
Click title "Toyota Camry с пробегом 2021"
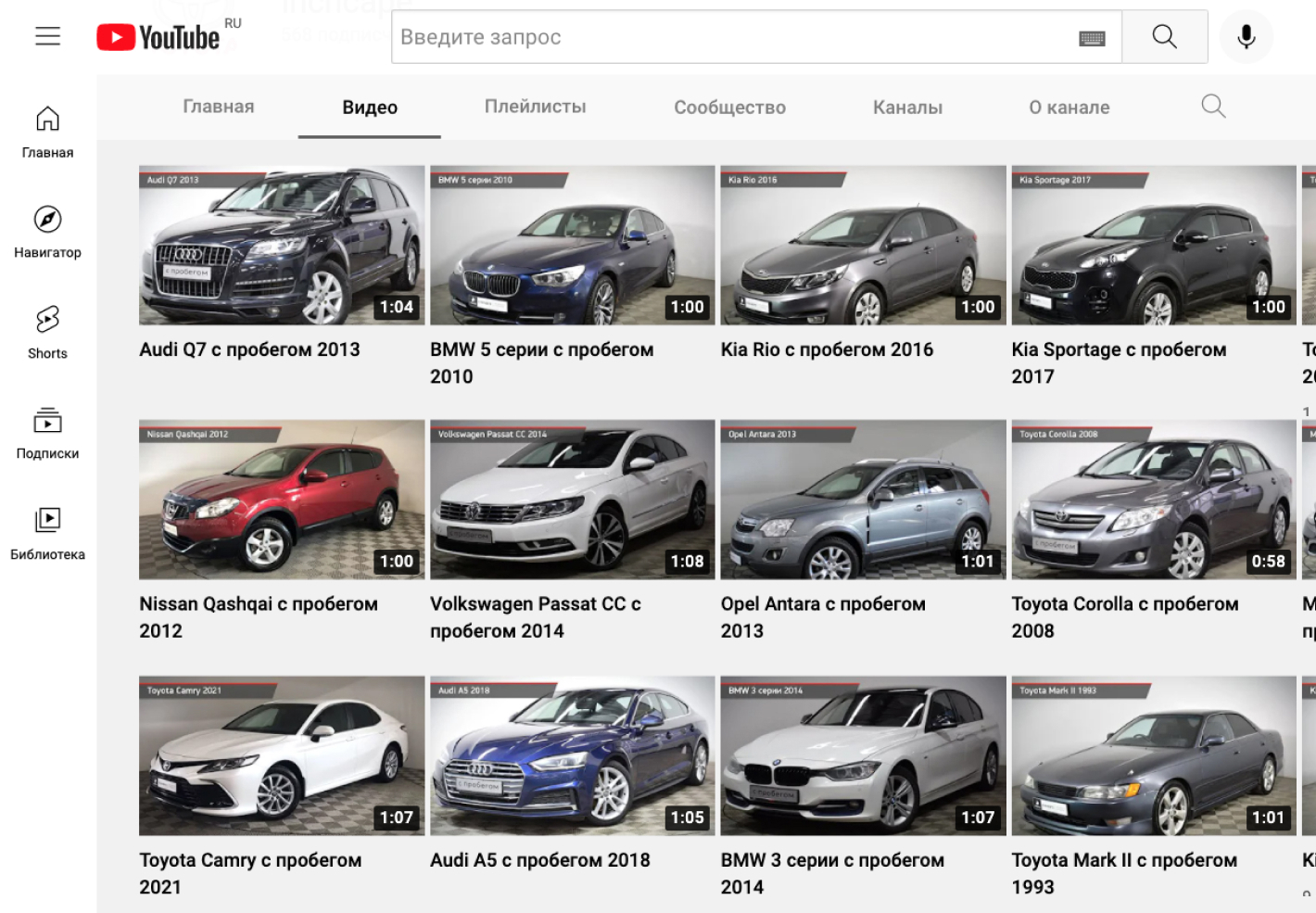point(250,873)
